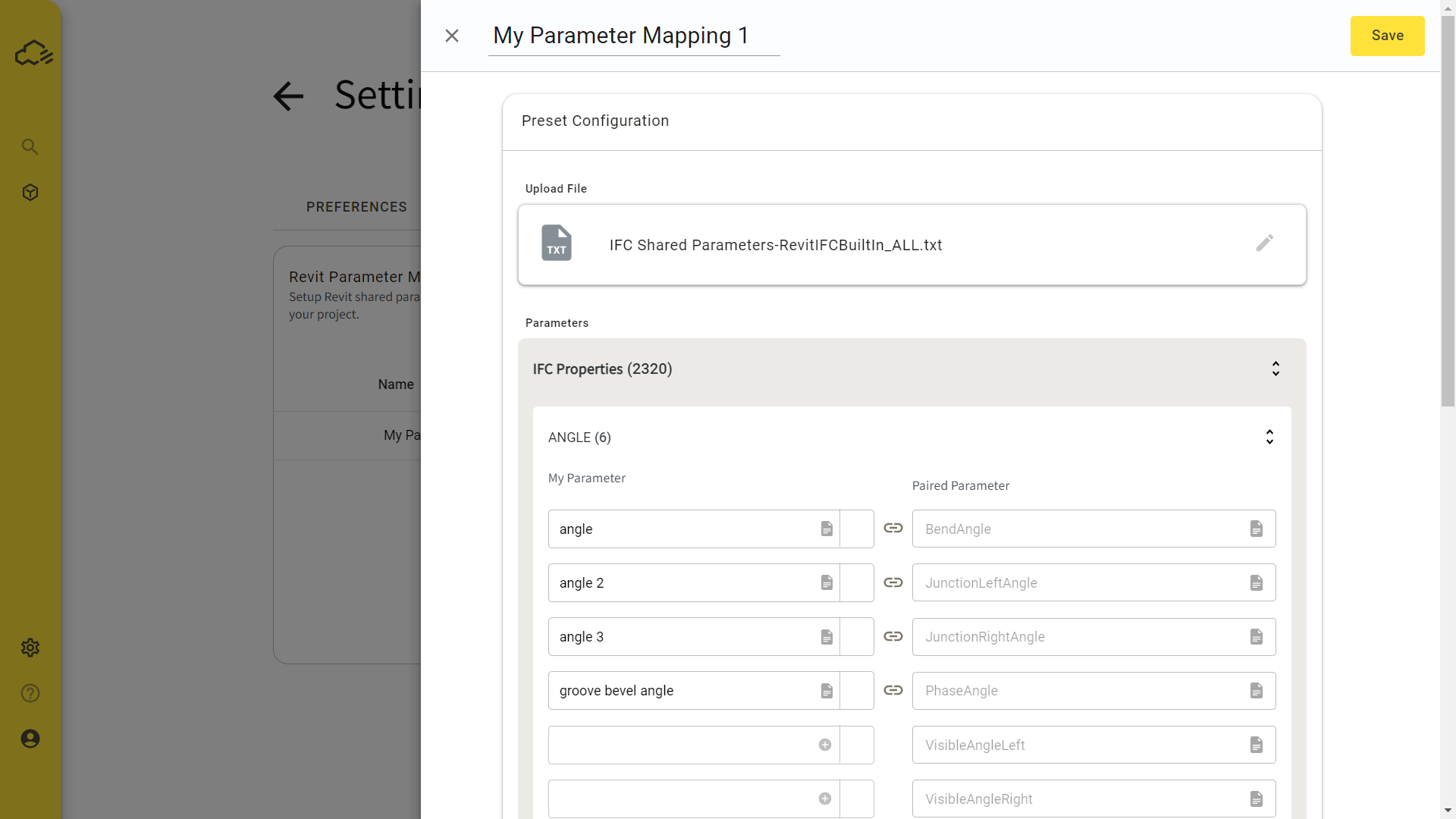
Task: Click the help question mark icon
Action: (x=30, y=693)
